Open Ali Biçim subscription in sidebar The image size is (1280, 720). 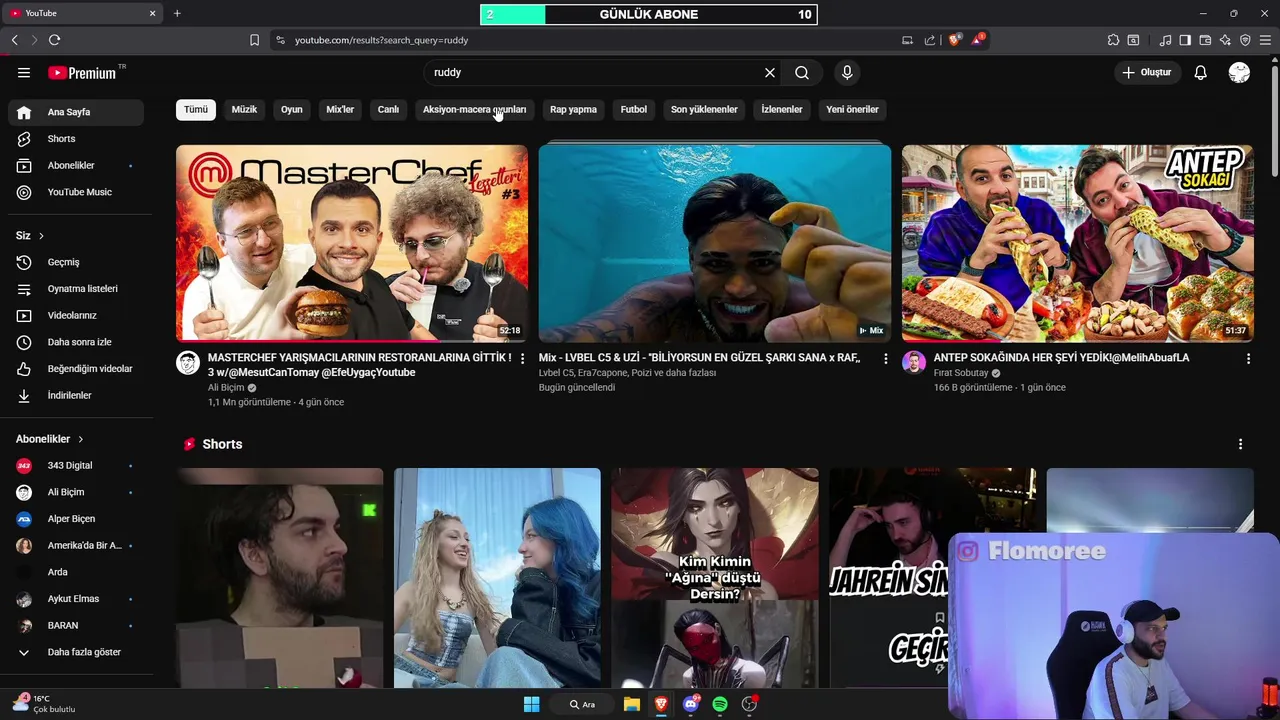(76, 492)
